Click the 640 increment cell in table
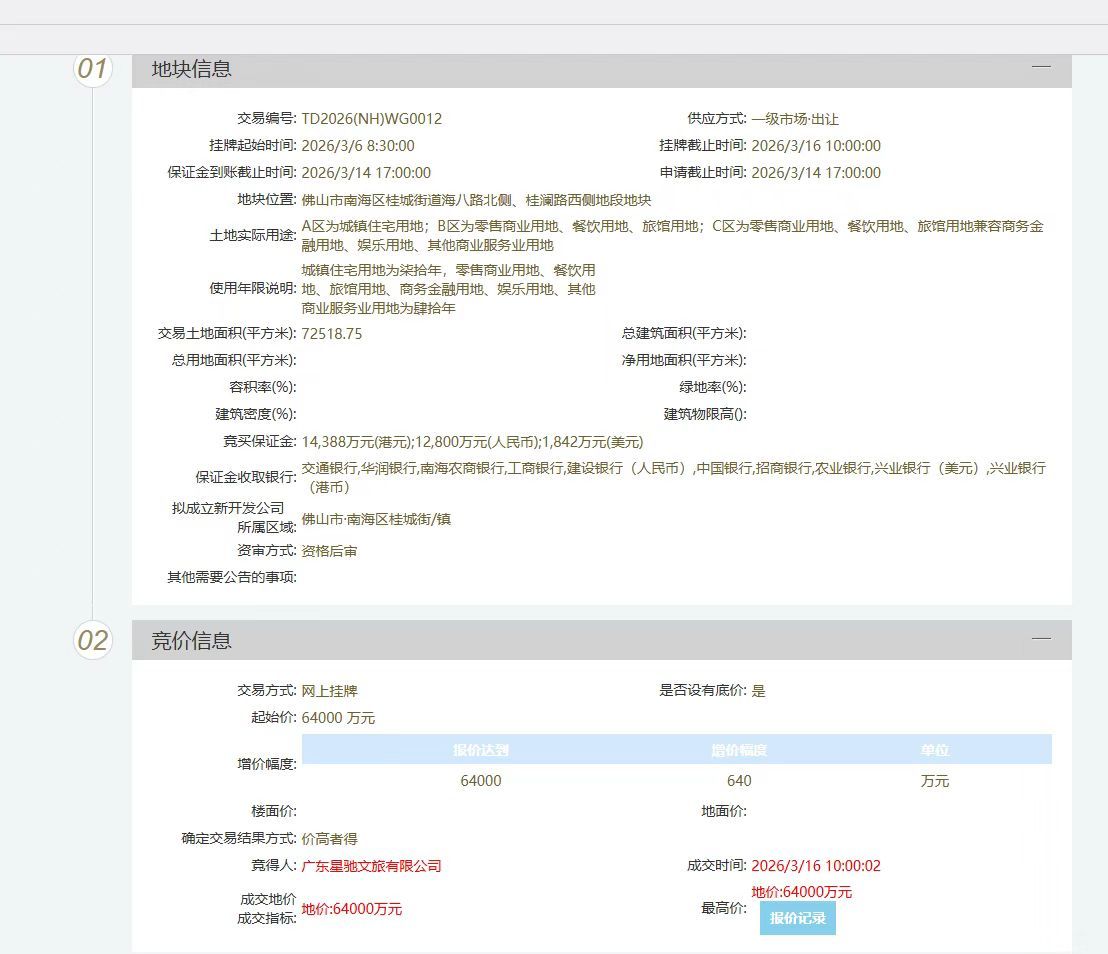 739,781
